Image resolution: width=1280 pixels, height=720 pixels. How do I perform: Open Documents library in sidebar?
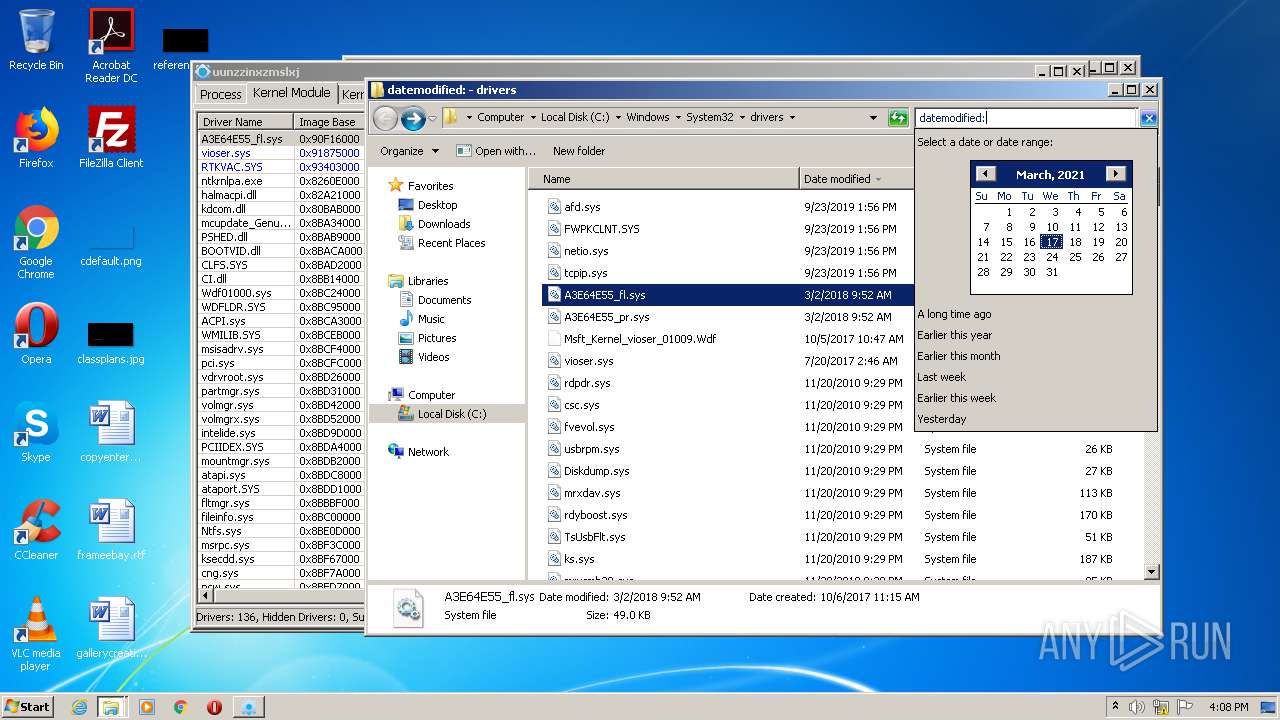(444, 300)
